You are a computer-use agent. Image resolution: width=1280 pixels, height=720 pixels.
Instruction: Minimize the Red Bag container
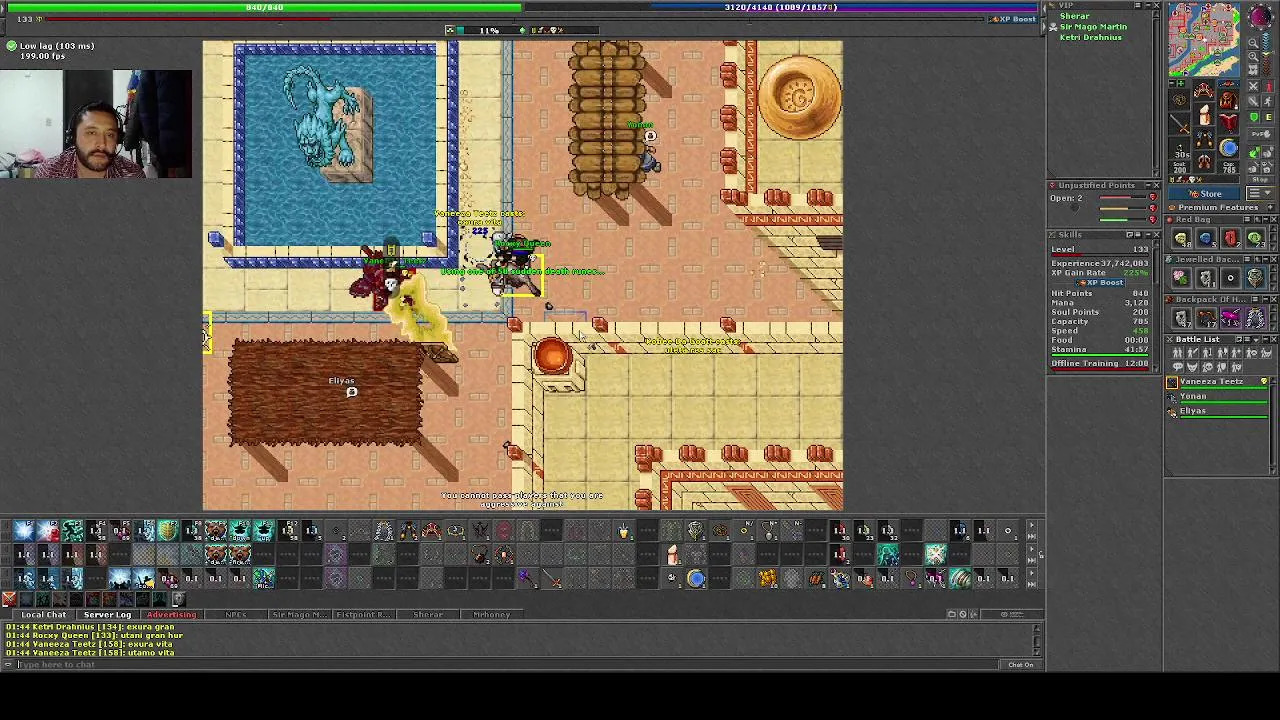coord(1266,220)
